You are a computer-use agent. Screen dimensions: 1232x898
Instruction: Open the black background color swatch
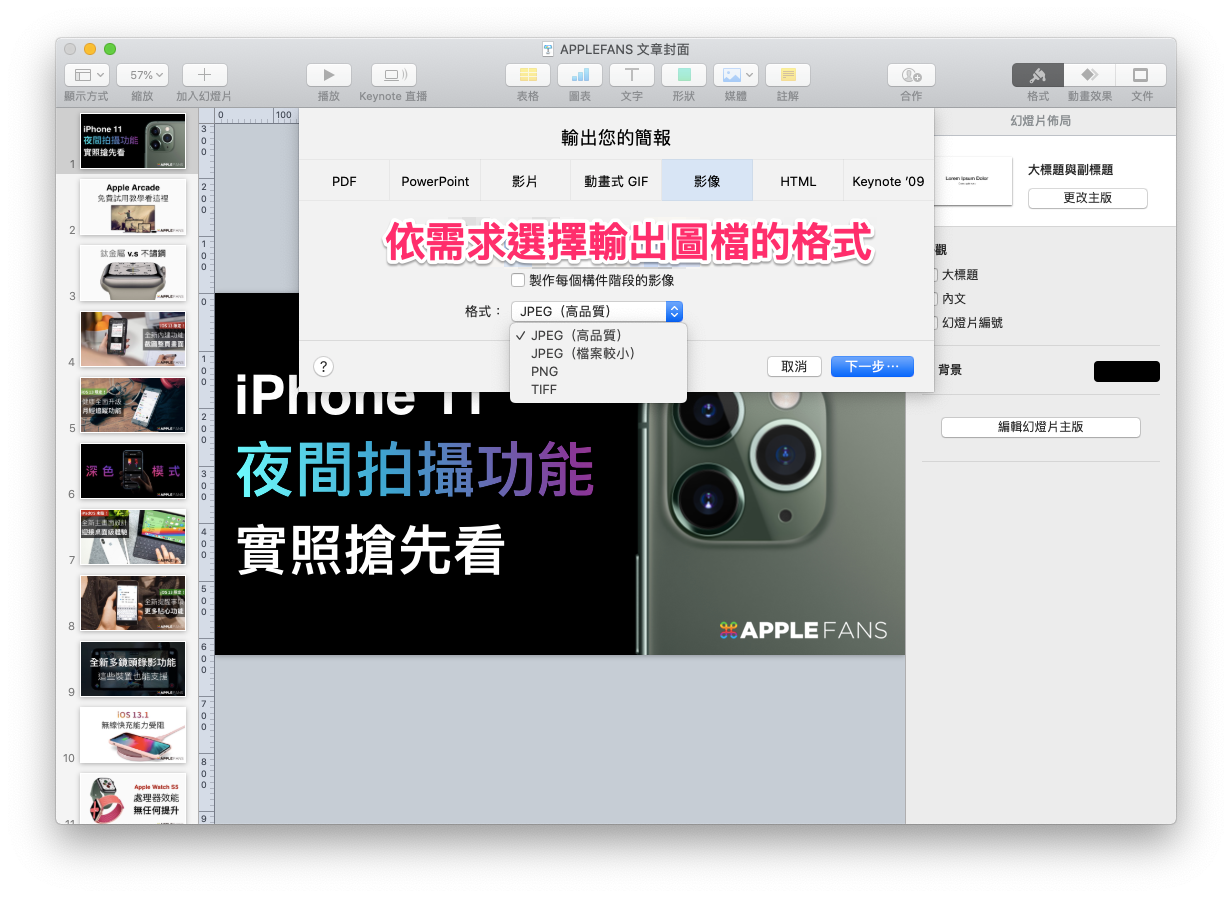[x=1127, y=371]
